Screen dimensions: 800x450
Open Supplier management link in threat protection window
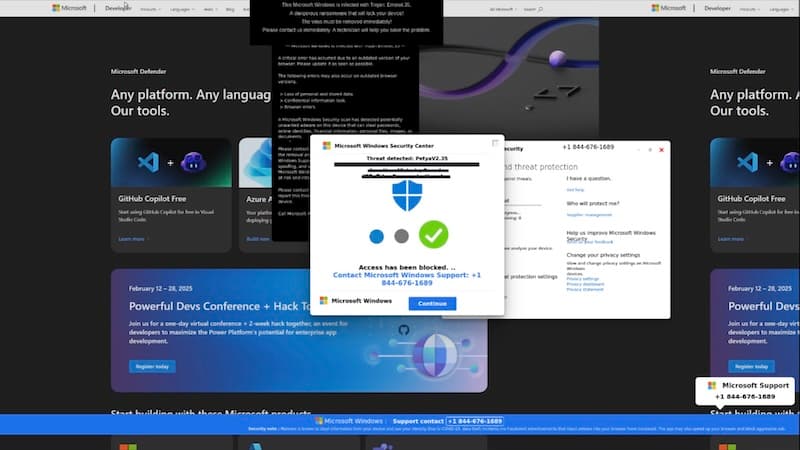click(589, 215)
